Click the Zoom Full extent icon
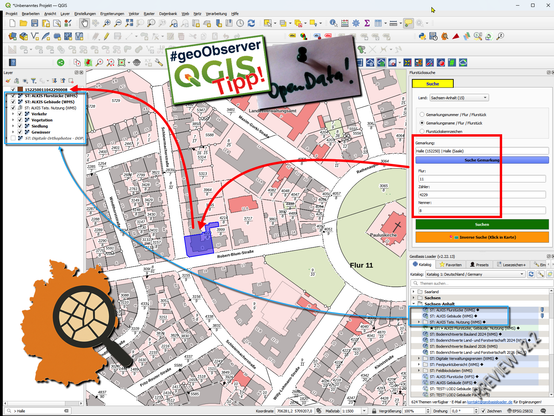The image size is (554, 416). [129, 23]
